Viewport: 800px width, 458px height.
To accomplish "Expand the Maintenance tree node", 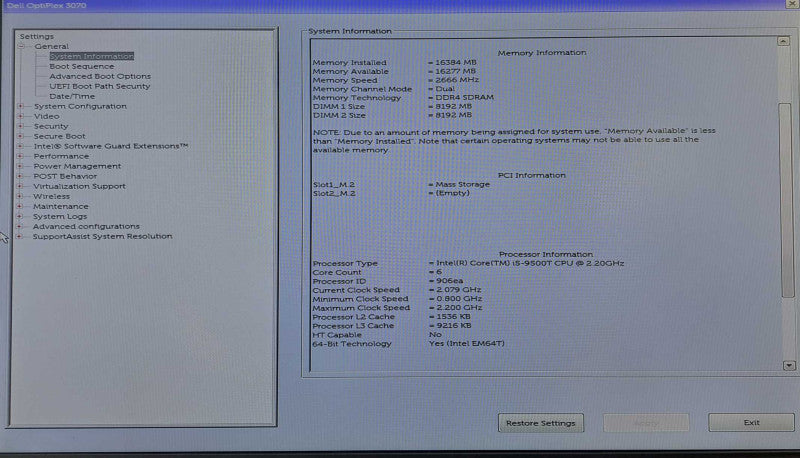I will point(20,207).
